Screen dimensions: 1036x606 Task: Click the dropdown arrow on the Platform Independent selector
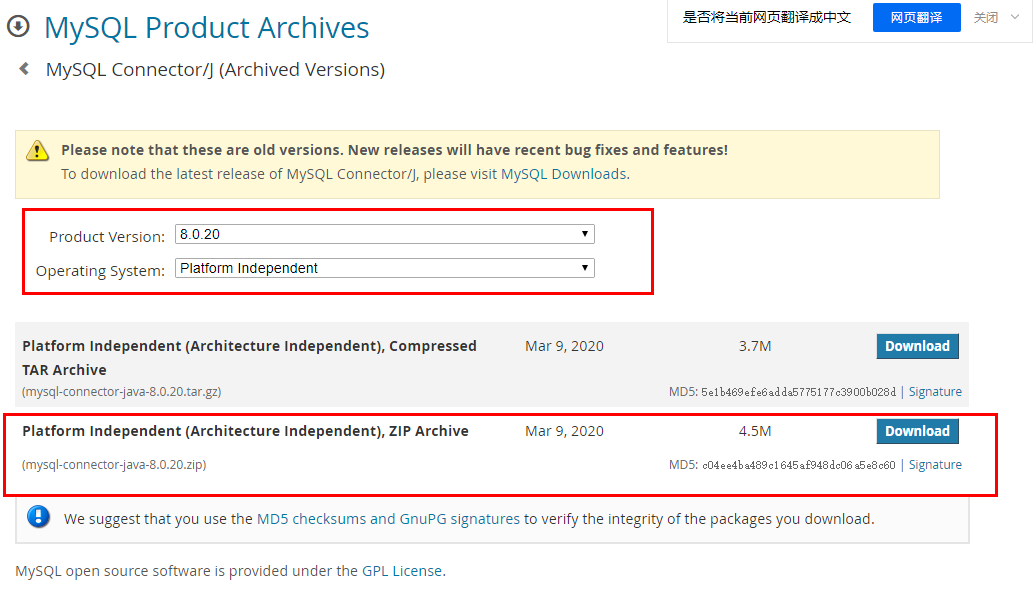click(x=584, y=267)
